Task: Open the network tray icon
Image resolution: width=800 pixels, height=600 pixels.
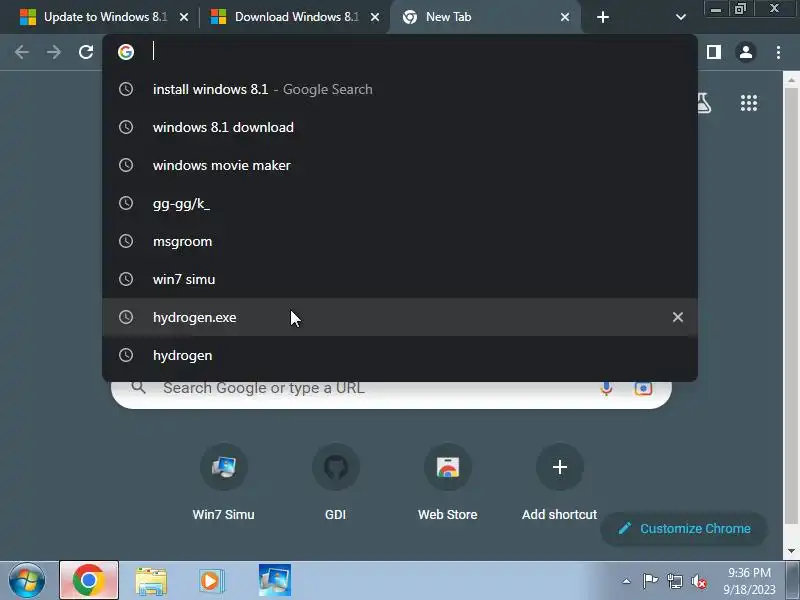Action: (674, 581)
